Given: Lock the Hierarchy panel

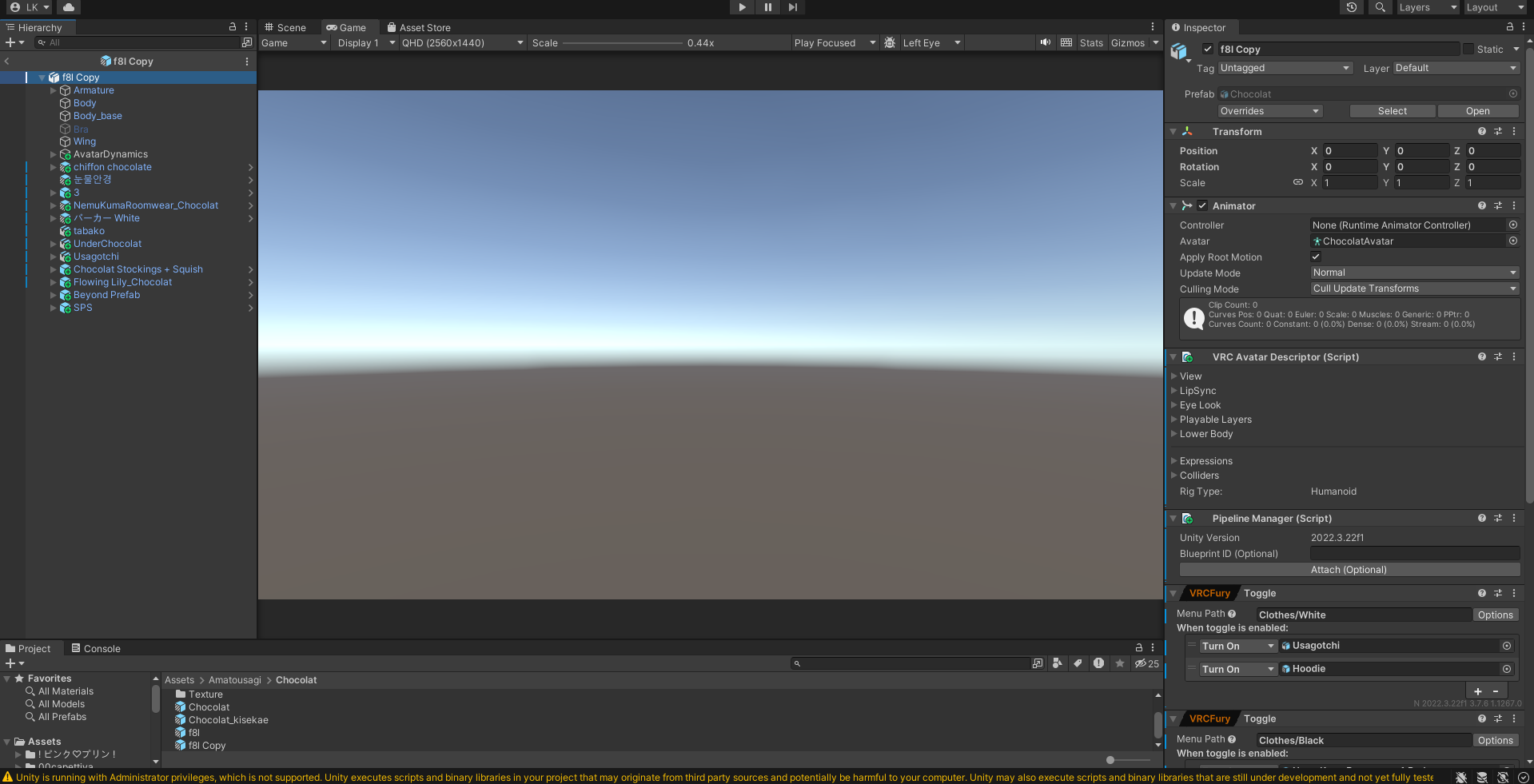Looking at the screenshot, I should [233, 27].
